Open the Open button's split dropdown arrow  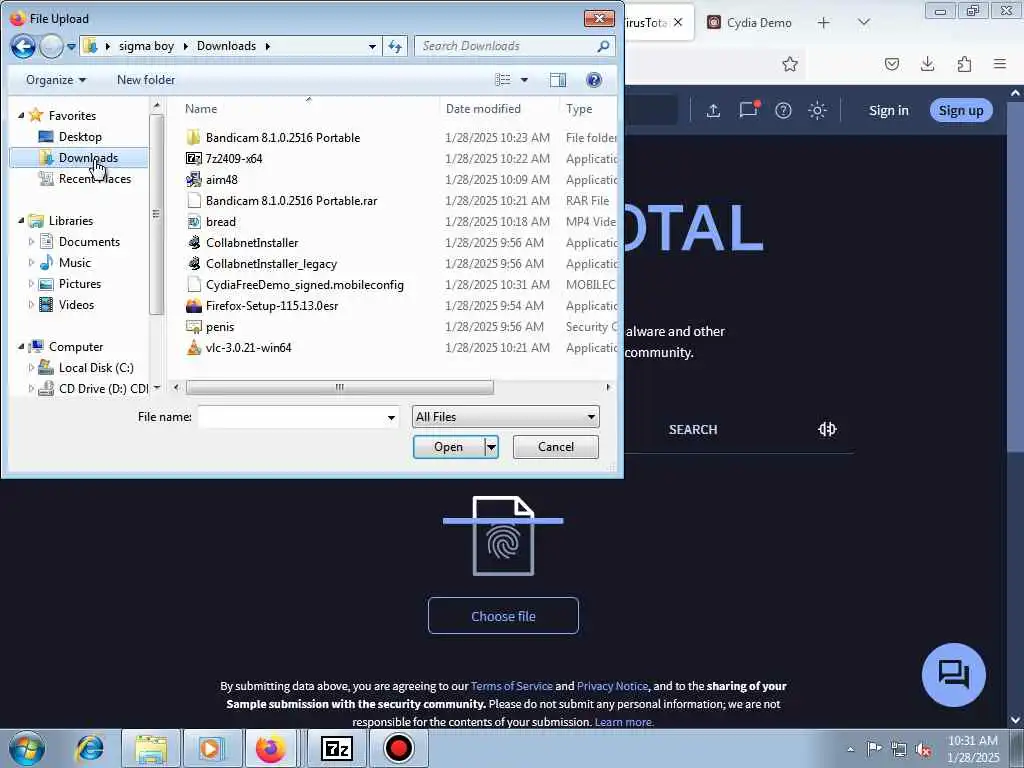point(492,447)
